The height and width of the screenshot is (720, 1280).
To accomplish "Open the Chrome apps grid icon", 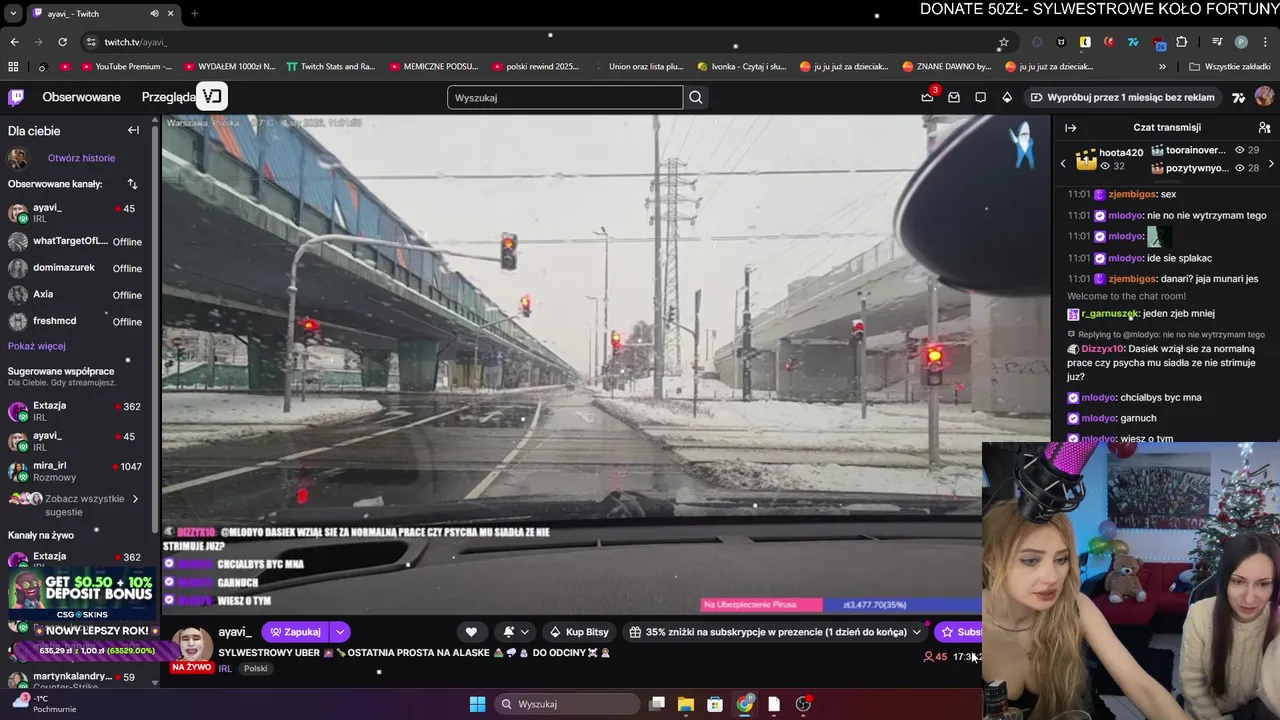I will (x=13, y=67).
